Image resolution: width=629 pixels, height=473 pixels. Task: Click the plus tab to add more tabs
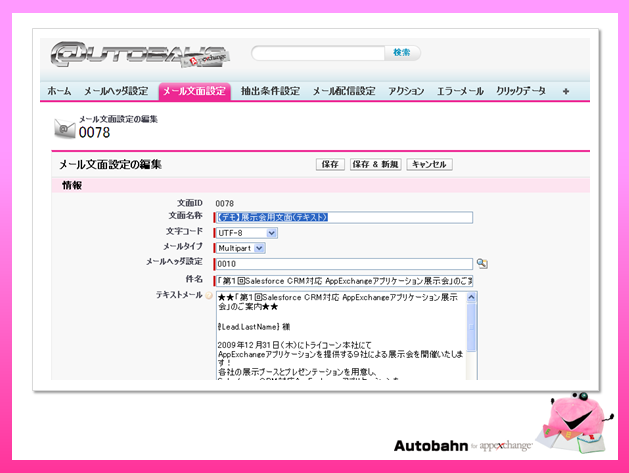(x=566, y=91)
